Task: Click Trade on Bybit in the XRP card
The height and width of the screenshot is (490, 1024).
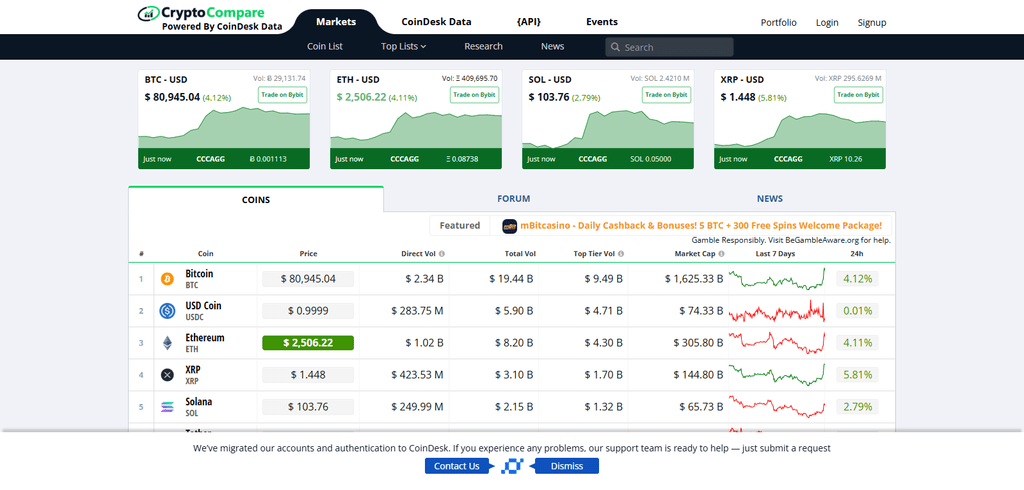Action: point(858,95)
